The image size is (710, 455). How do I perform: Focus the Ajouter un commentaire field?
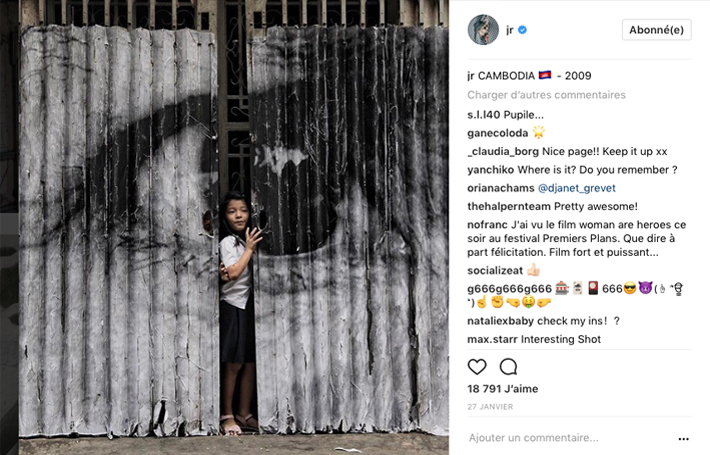pos(571,438)
